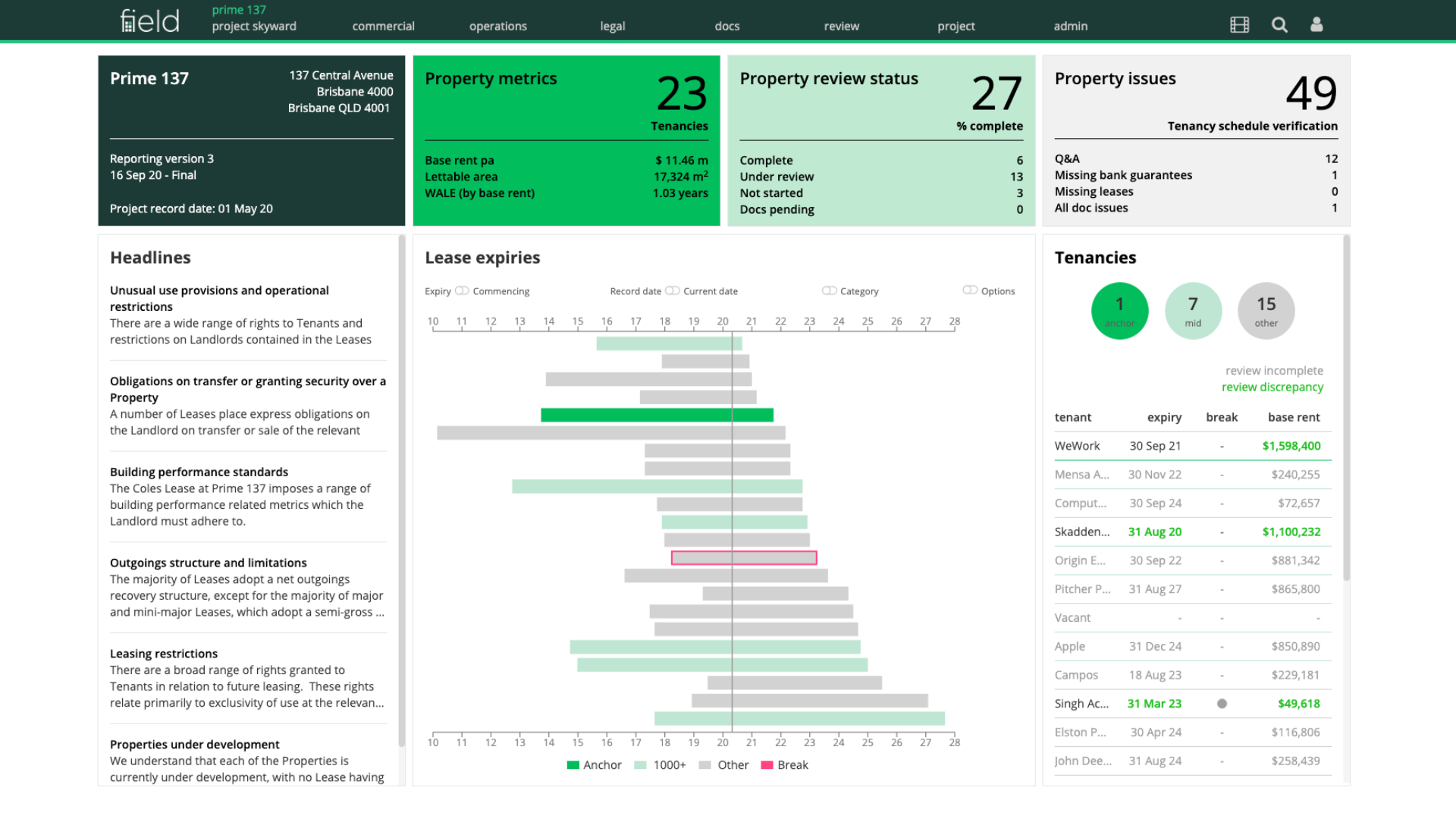This screenshot has width=1456, height=819.
Task: Toggle the Options switch
Action: coord(970,290)
